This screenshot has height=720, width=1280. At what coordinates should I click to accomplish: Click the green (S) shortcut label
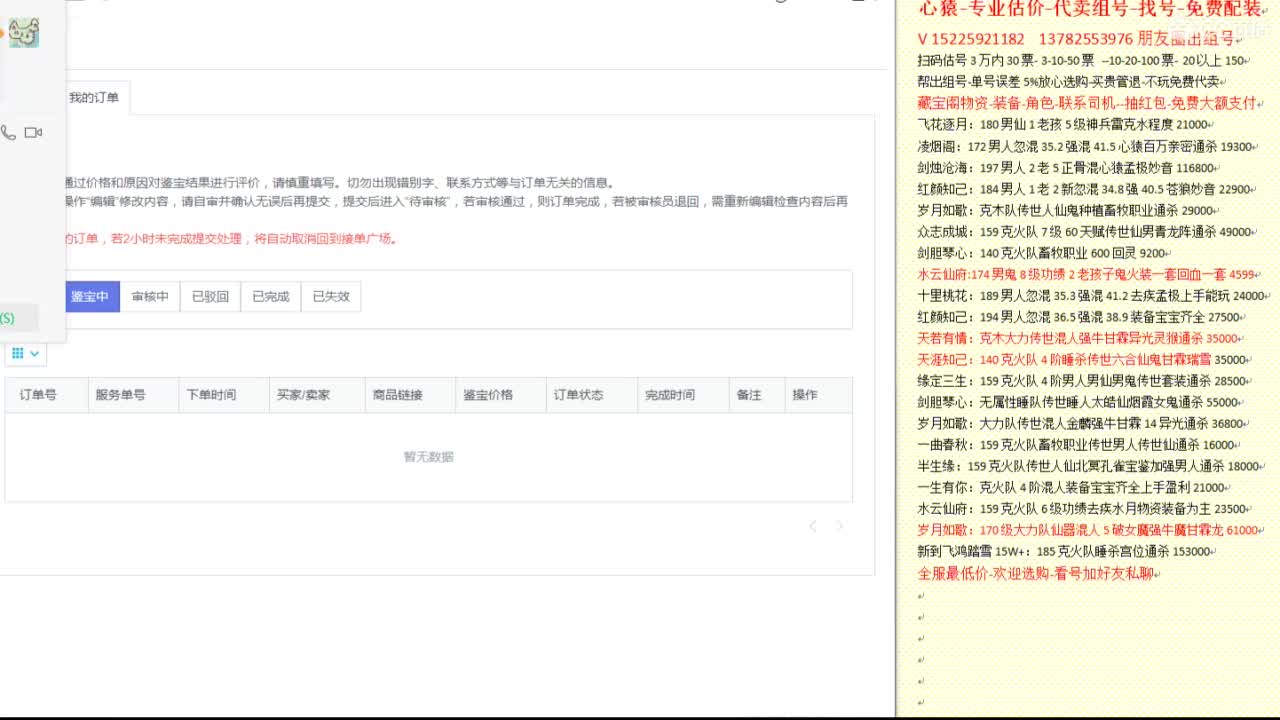7,317
